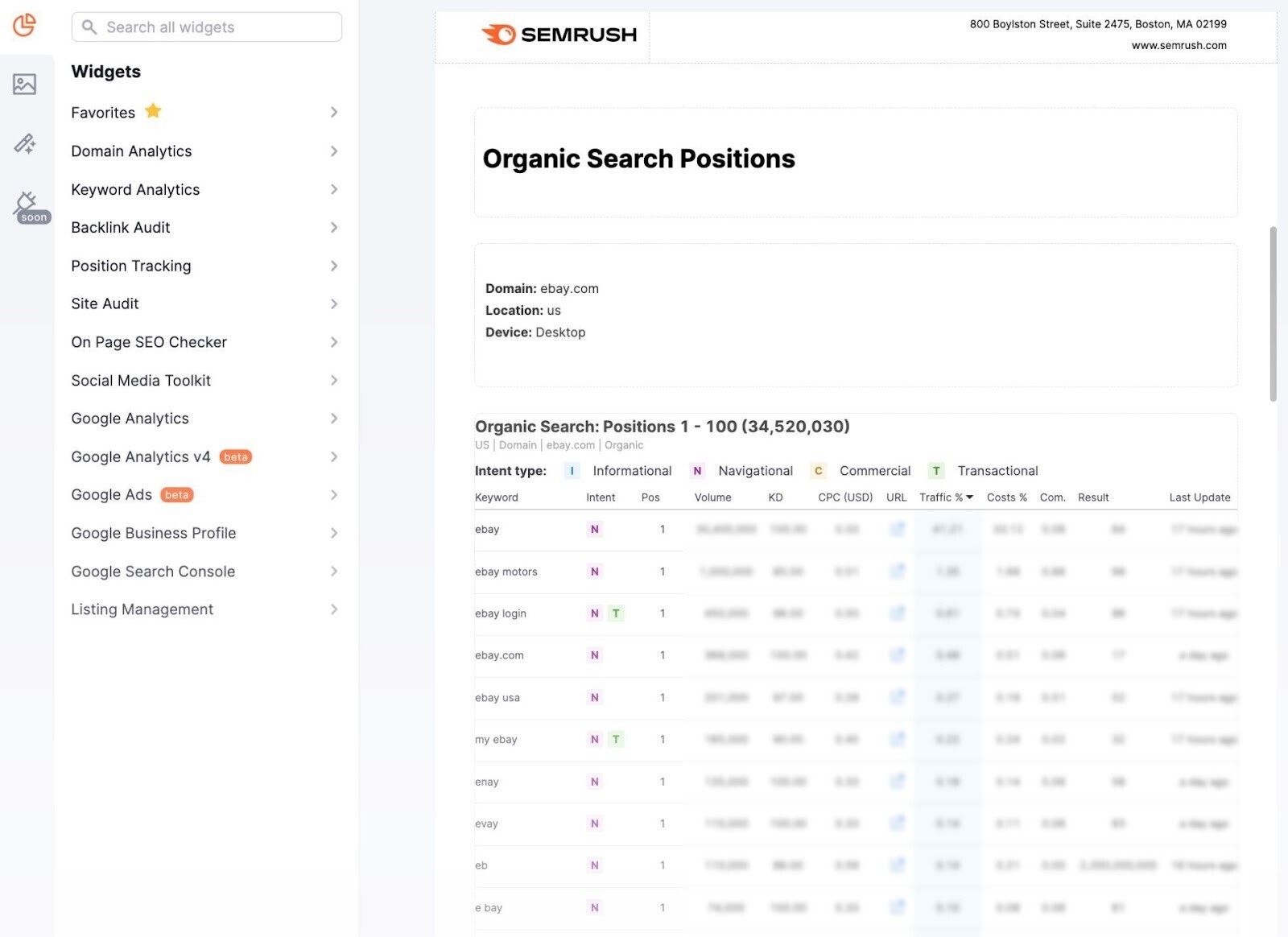This screenshot has width=1288, height=937.
Task: Click the www.semrush.com link
Action: pos(1179,45)
